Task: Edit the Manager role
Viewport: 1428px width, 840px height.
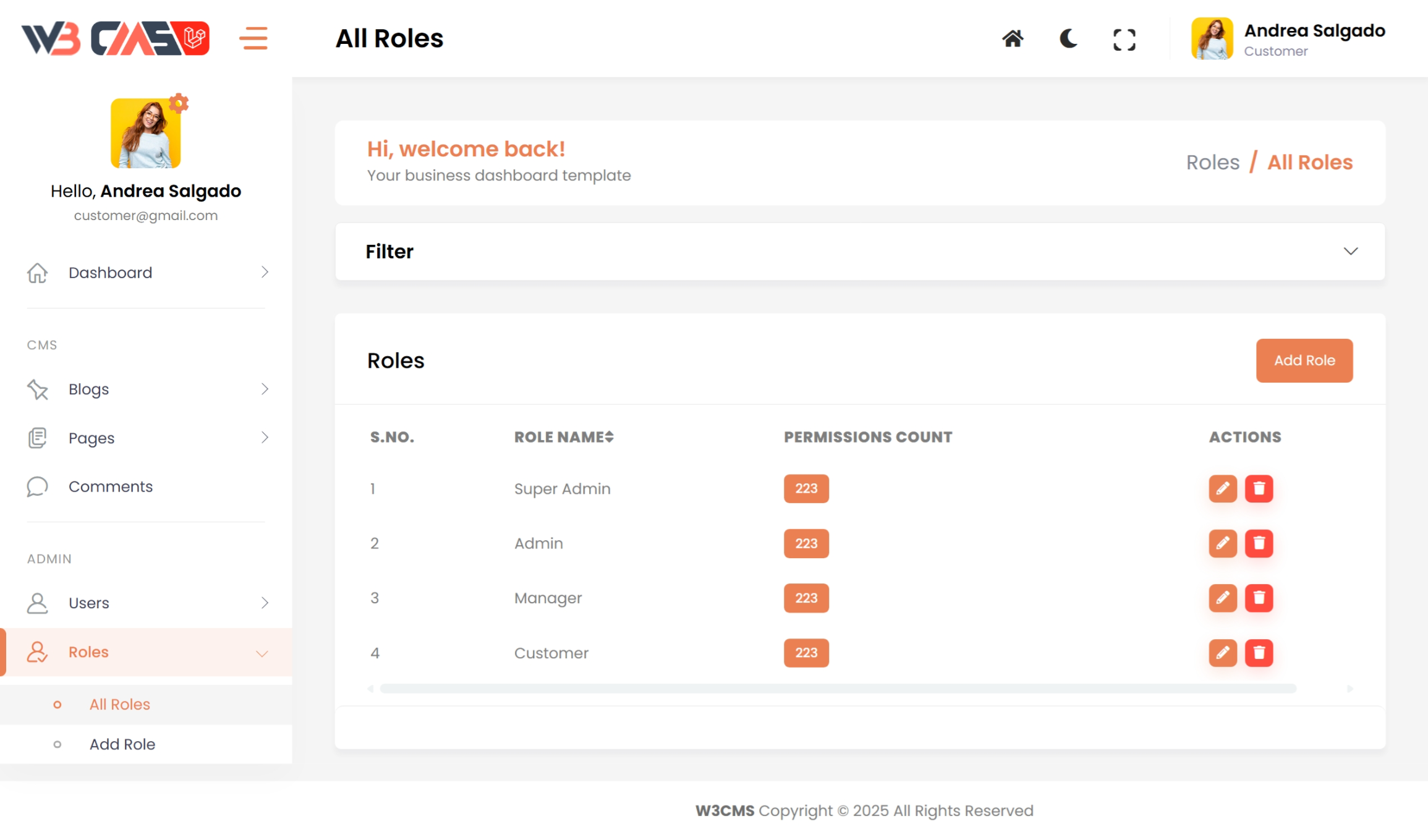Action: [1222, 598]
